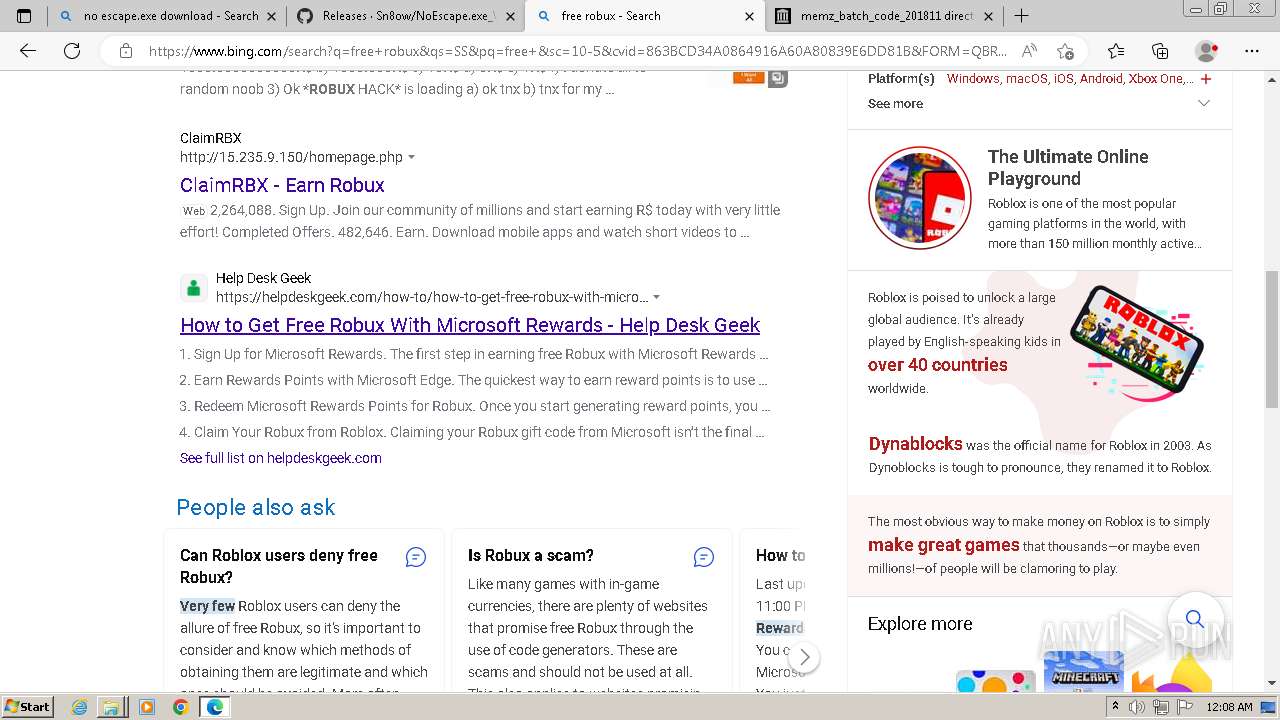Click 'The Ultimate Online Playground' heading
Screen dimensions: 1280x720
[1068, 168]
